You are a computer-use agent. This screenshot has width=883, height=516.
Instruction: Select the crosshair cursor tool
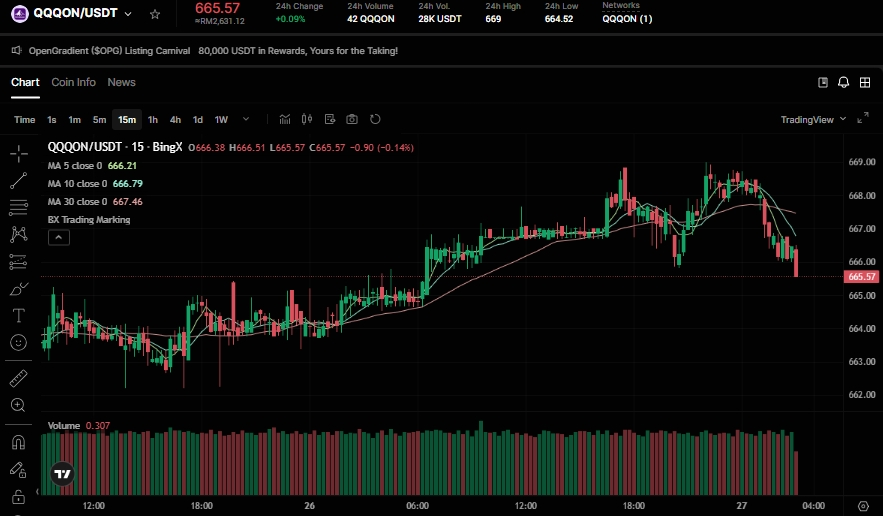tap(18, 154)
